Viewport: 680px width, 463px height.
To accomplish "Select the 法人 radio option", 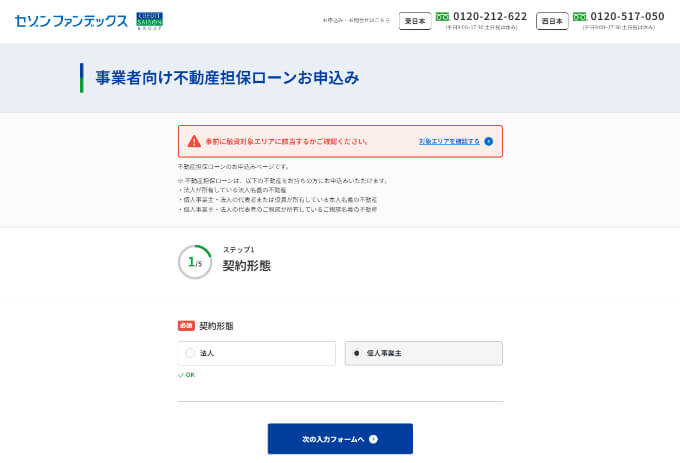I will [257, 353].
